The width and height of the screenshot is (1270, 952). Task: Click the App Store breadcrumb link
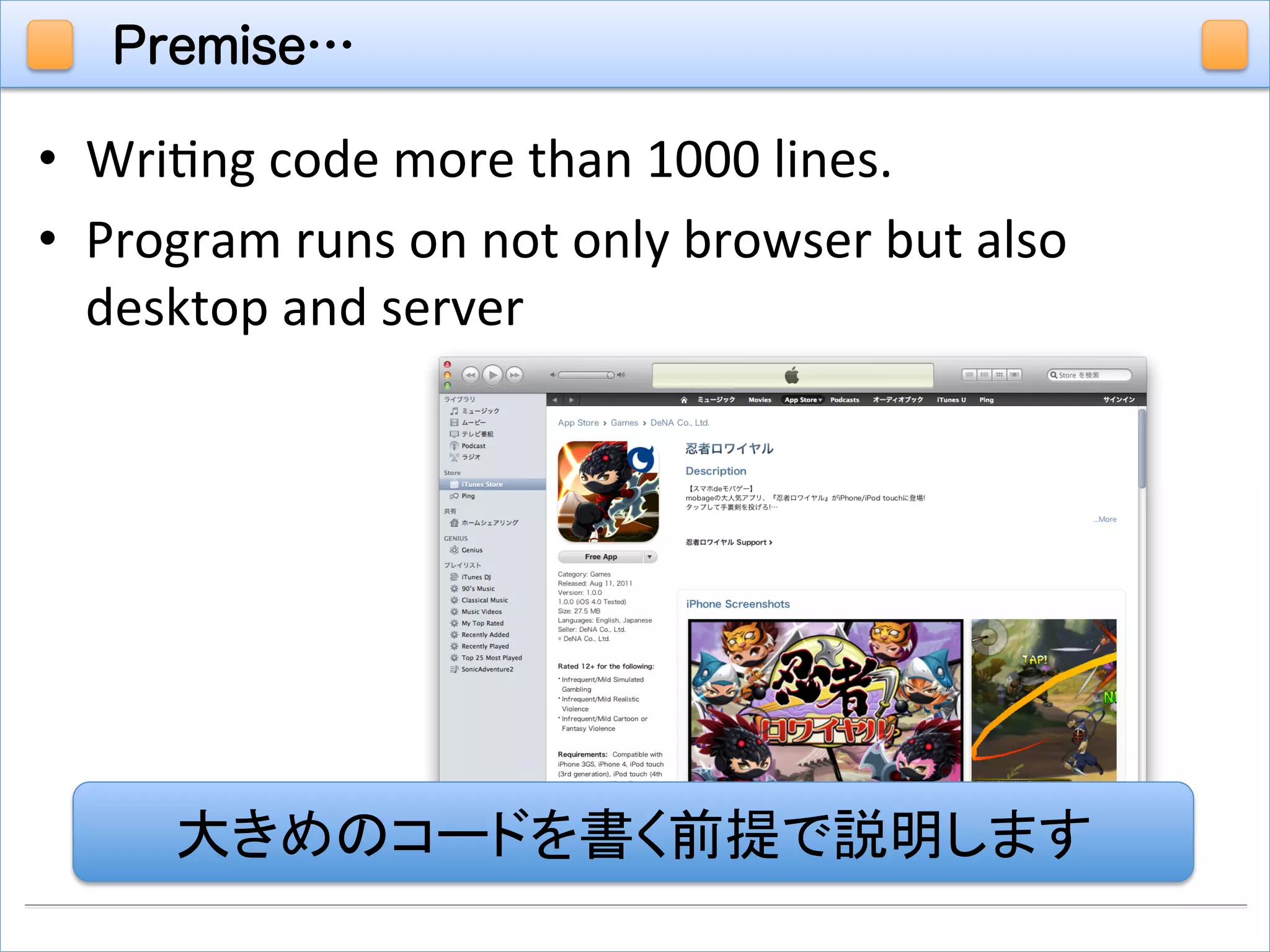tap(578, 423)
